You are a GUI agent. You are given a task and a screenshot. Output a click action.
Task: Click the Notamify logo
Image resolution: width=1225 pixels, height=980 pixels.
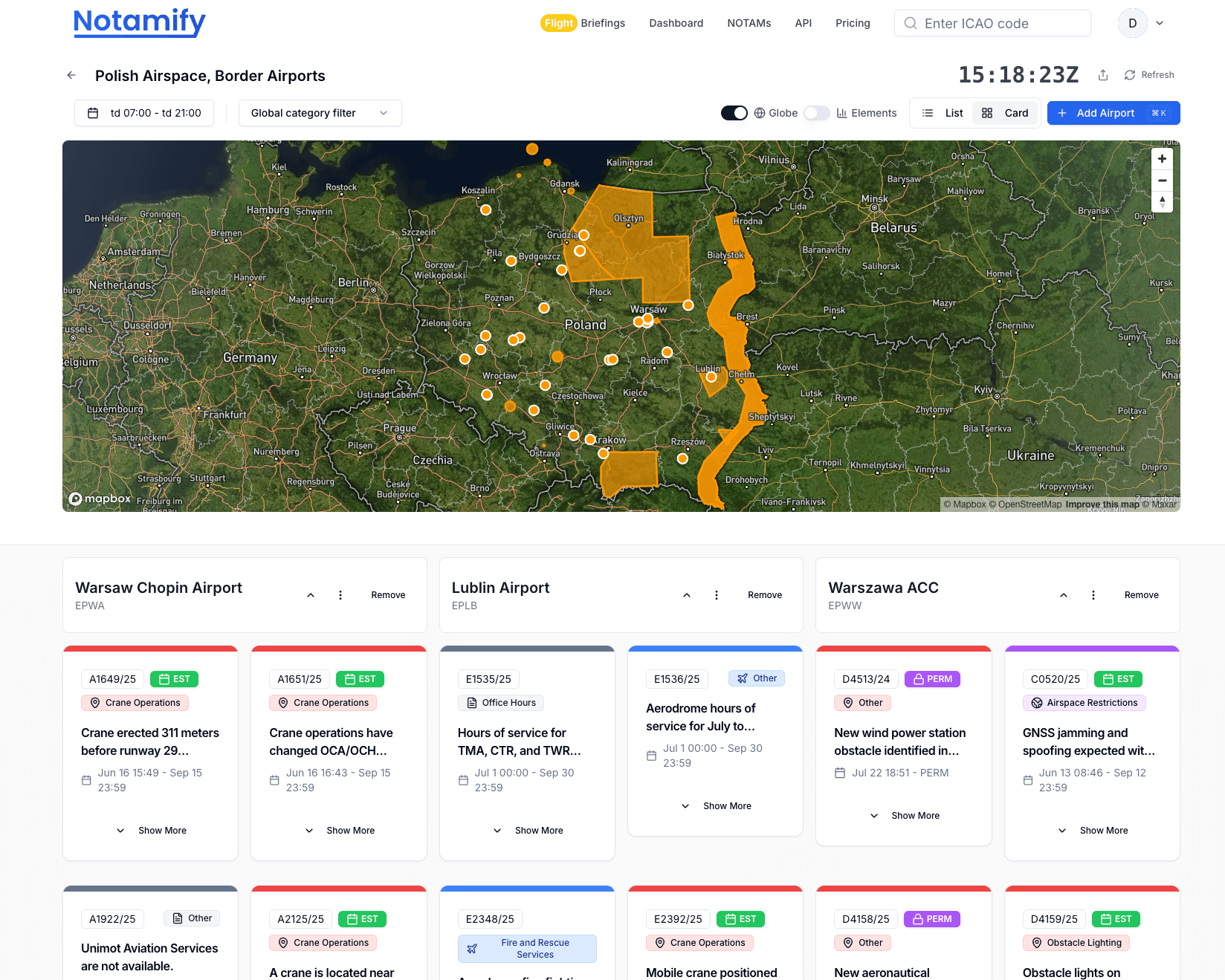139,22
